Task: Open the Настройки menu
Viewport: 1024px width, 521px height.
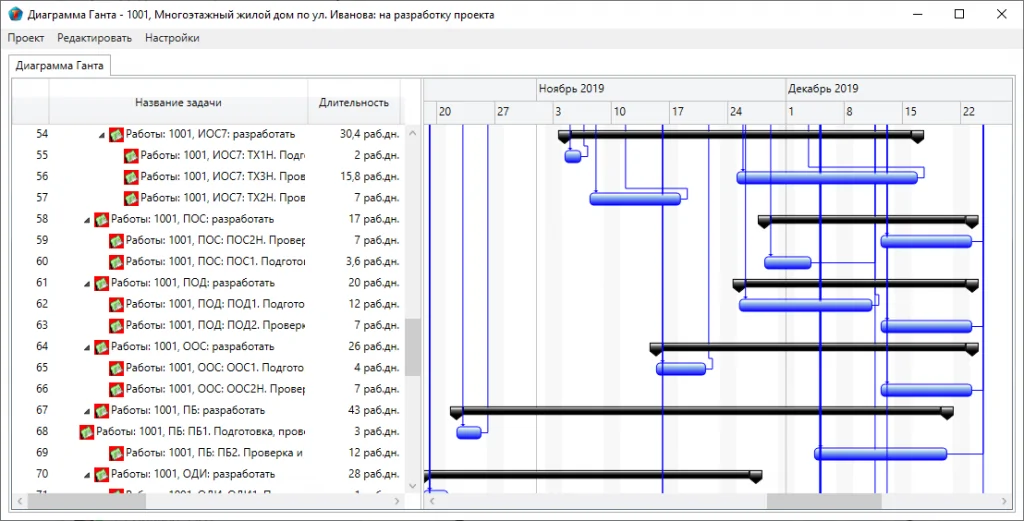Action: pyautogui.click(x=172, y=38)
